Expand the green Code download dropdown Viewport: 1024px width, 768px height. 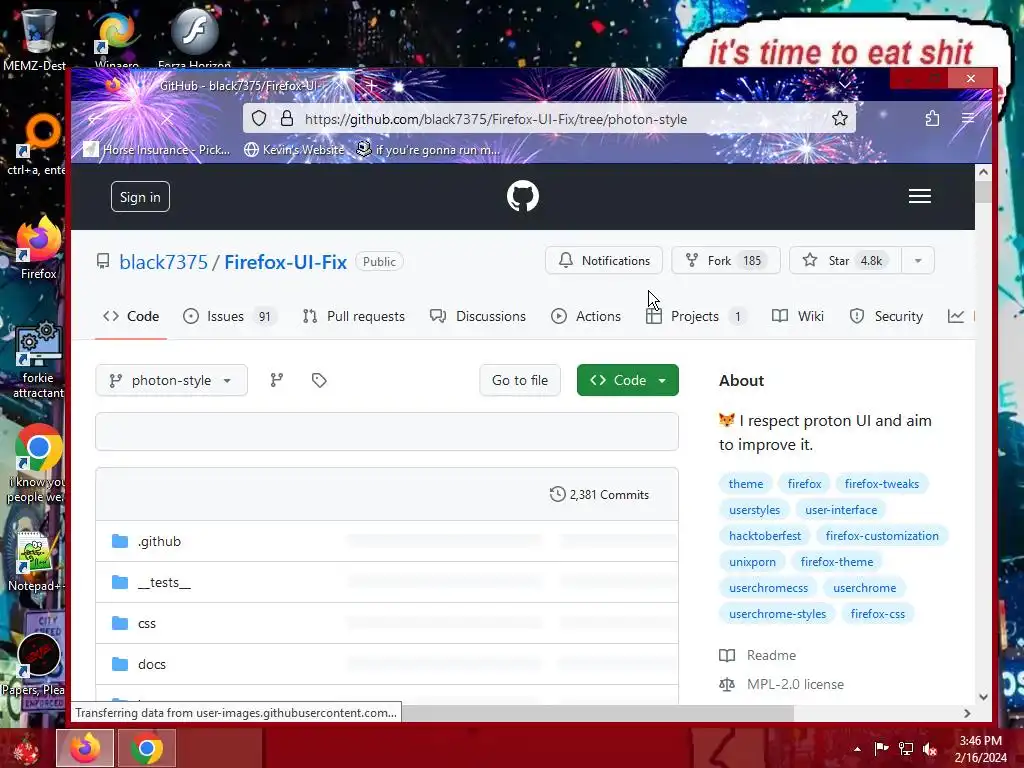pyautogui.click(x=628, y=380)
